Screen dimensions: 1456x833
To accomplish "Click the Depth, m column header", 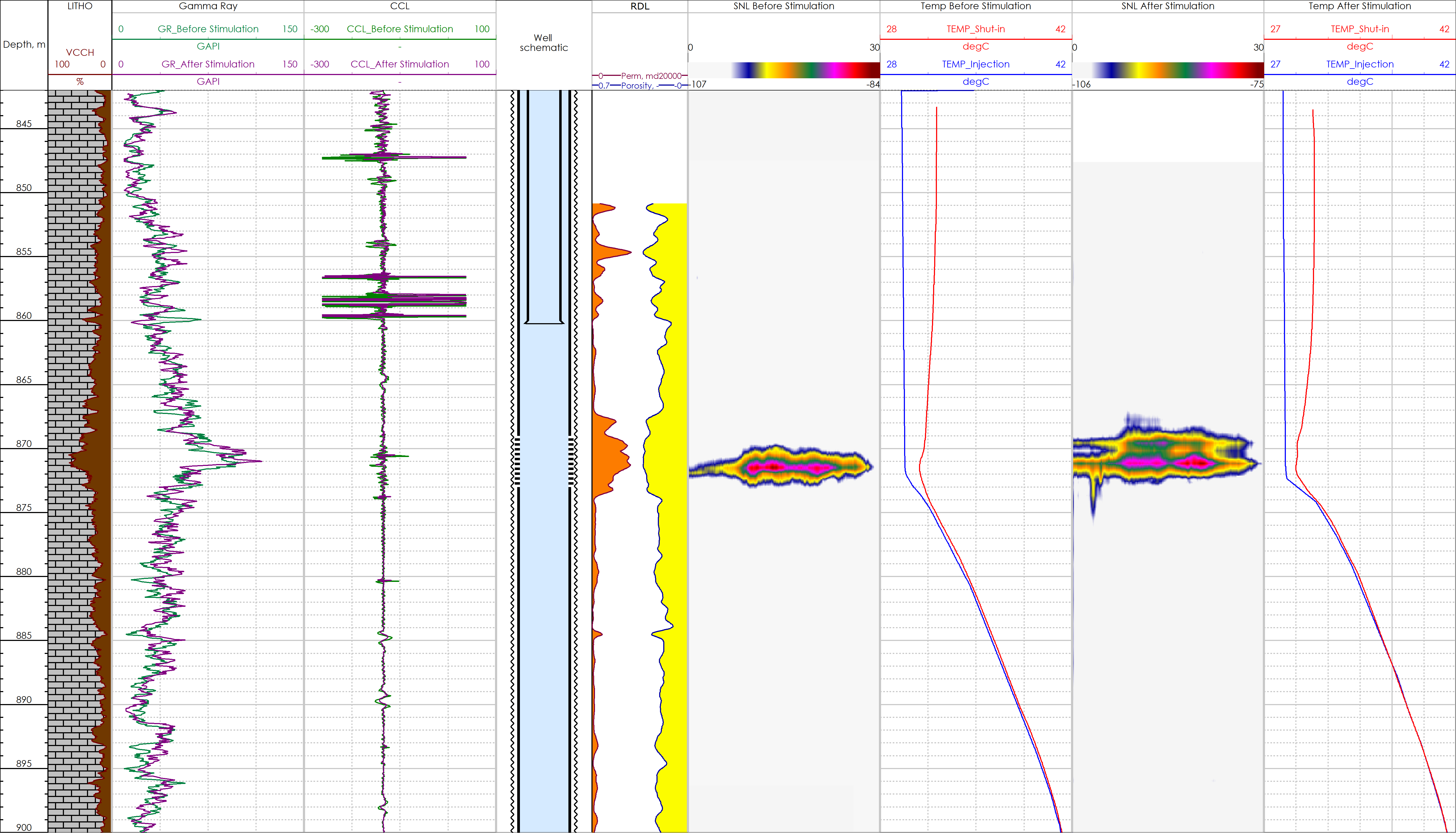I will click(x=24, y=45).
